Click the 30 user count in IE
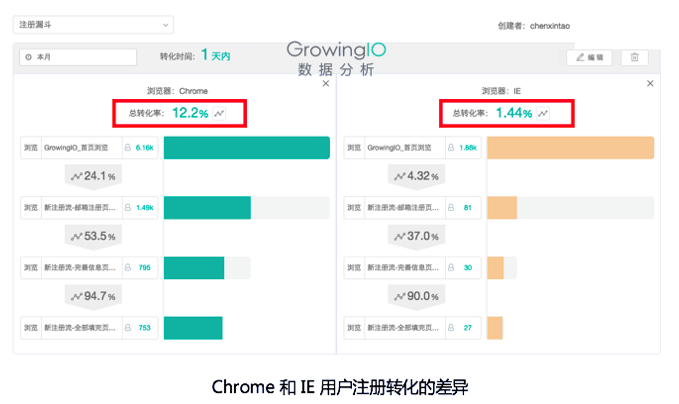 pyautogui.click(x=468, y=268)
